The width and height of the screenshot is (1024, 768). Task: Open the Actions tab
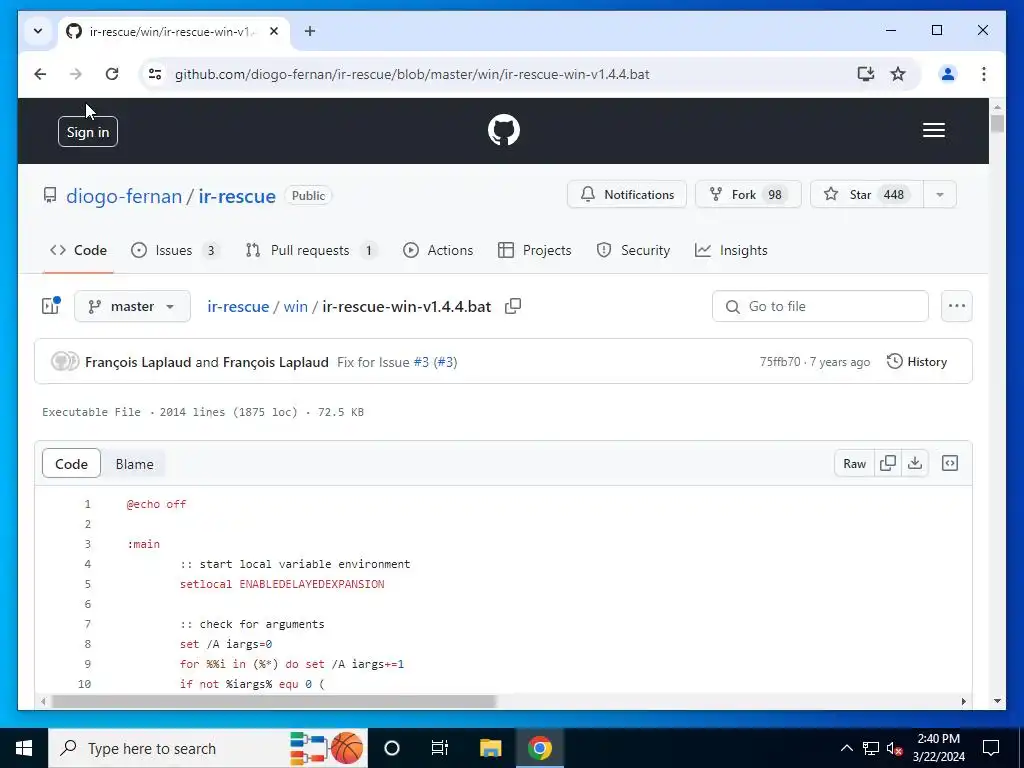(x=438, y=250)
